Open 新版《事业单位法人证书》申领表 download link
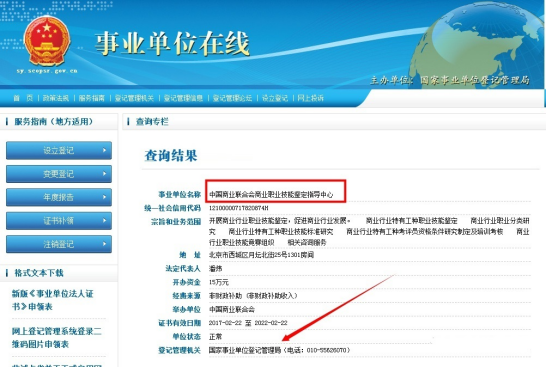 tap(53, 300)
